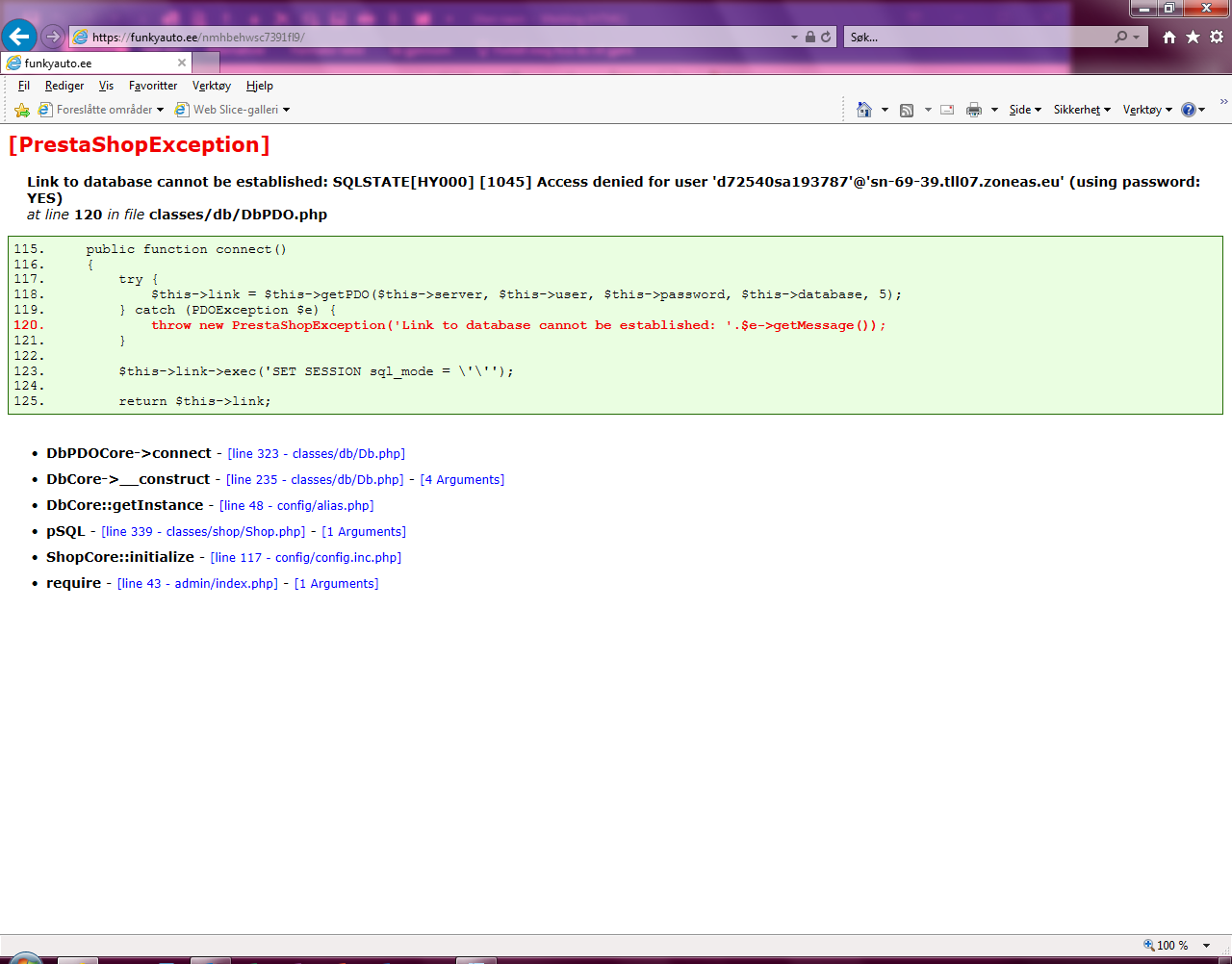
Task: Click link line 117 config/config.inc.php
Action: pos(306,557)
